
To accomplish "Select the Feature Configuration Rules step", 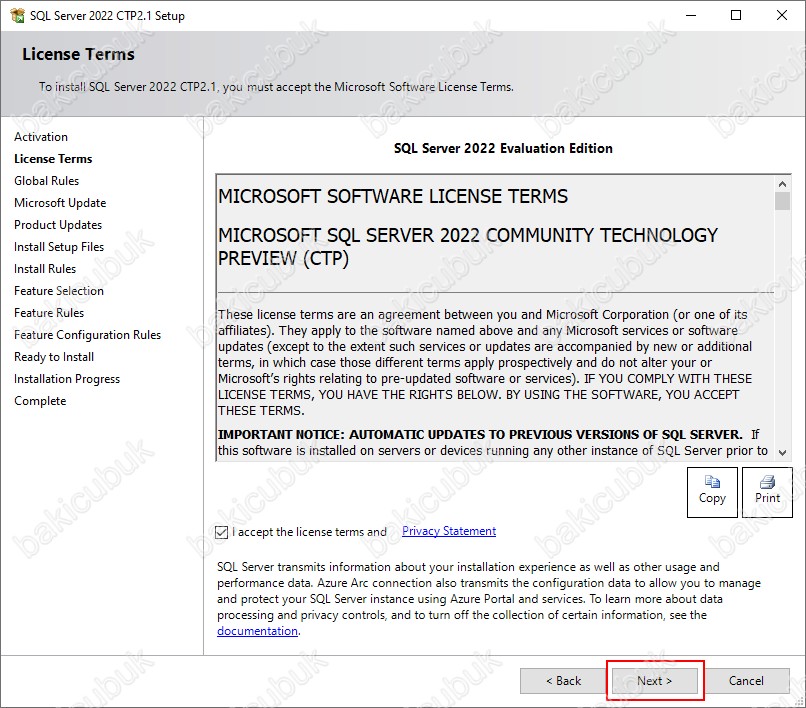I will coord(88,335).
